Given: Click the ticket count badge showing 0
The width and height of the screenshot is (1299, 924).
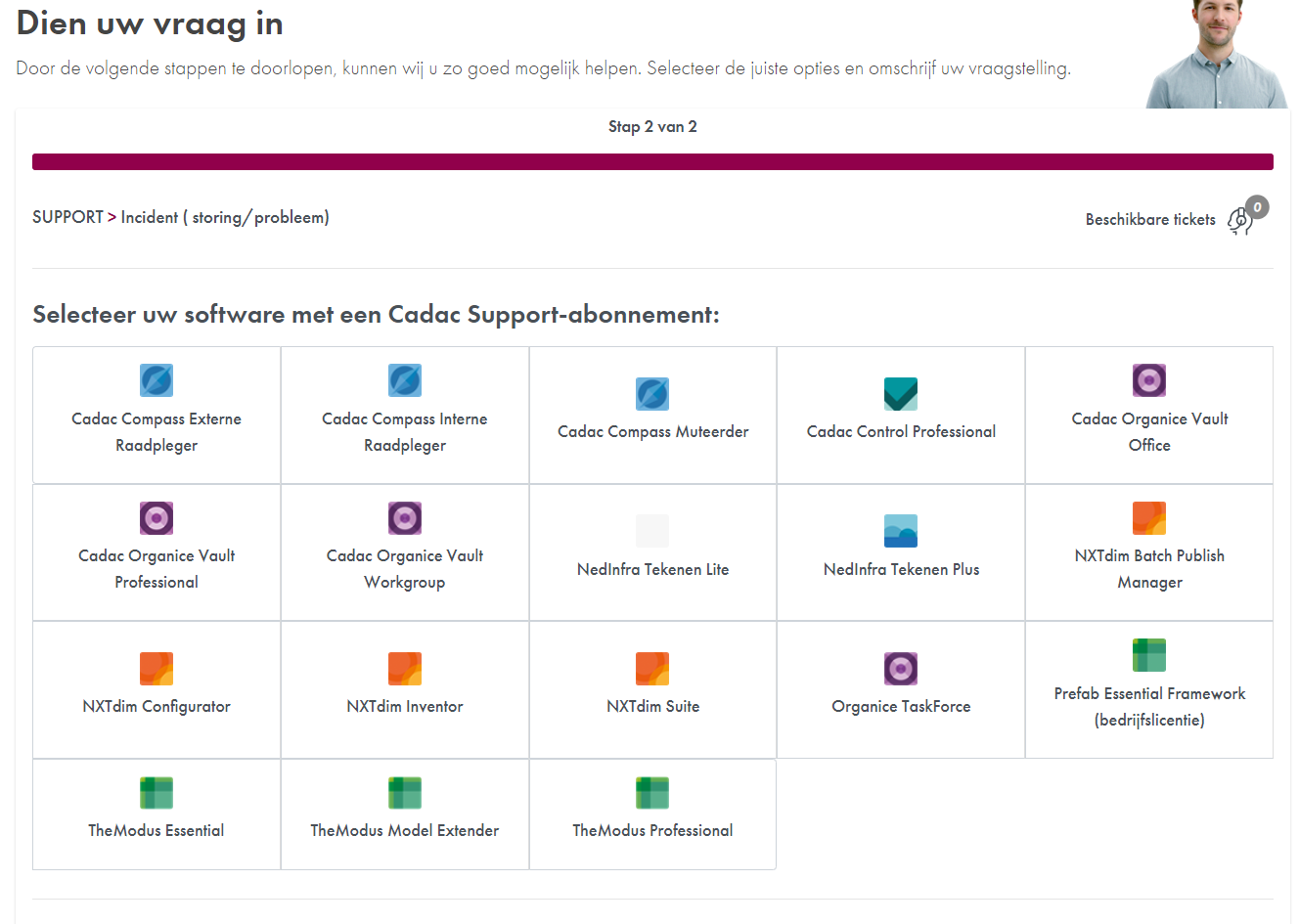Looking at the screenshot, I should pos(1257,207).
